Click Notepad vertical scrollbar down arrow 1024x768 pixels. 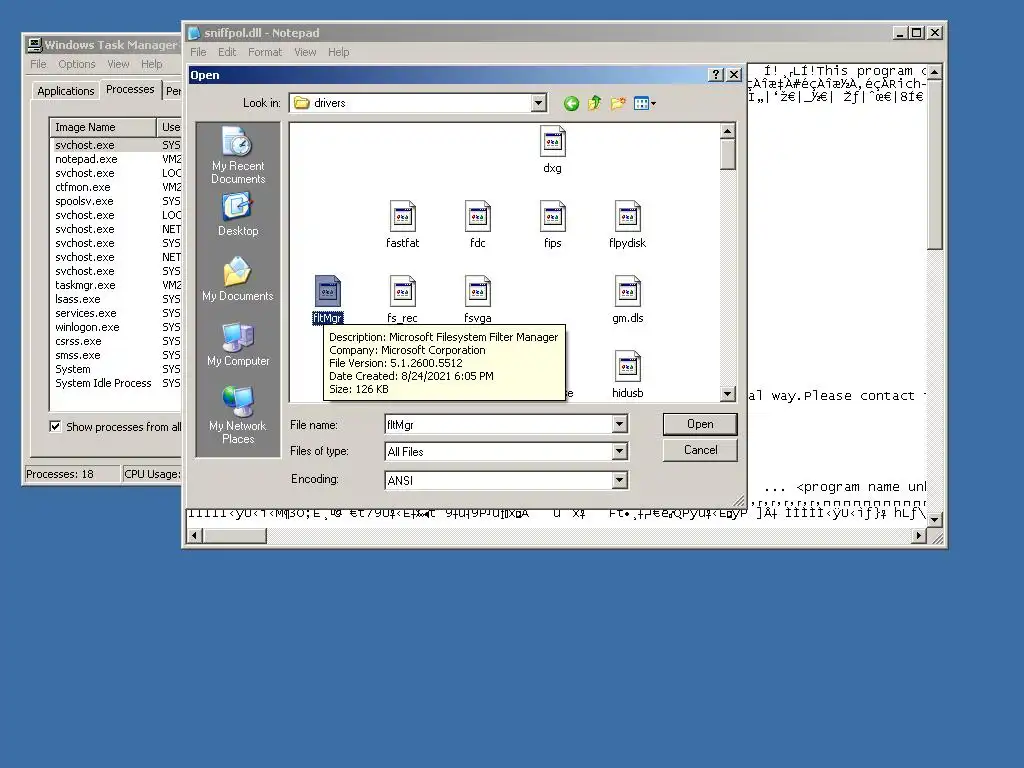935,520
